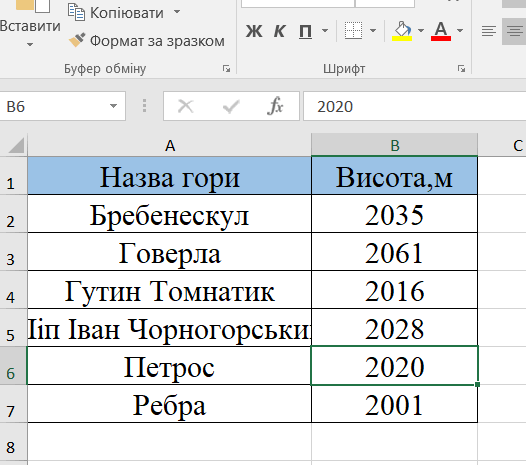Screen dimensions: 526x465
Task: Toggle bold formatting (Ж)
Action: point(254,31)
